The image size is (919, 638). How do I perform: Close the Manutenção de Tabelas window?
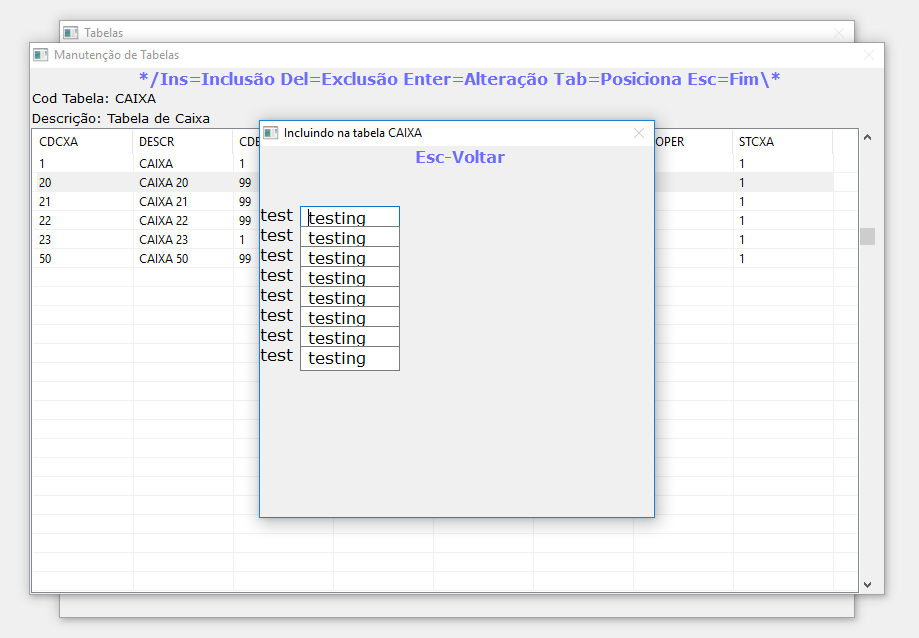click(x=868, y=55)
